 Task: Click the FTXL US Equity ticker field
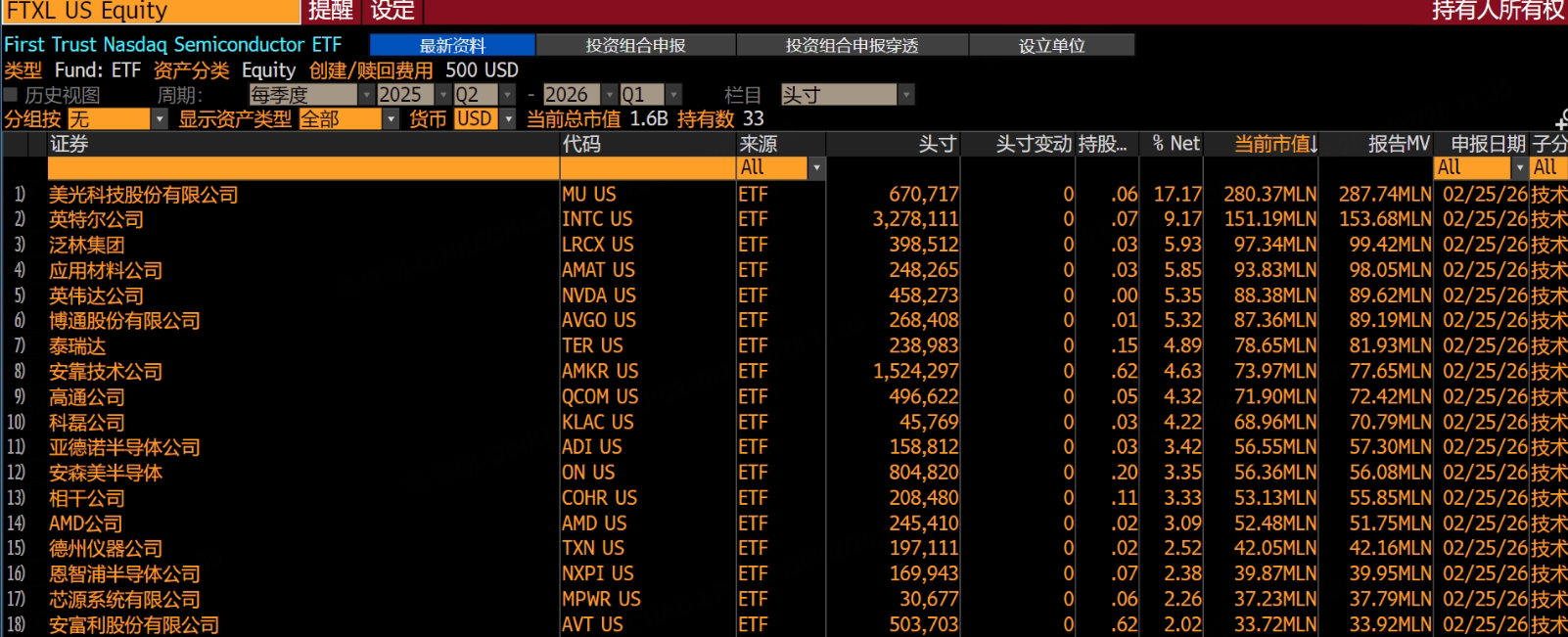(151, 11)
